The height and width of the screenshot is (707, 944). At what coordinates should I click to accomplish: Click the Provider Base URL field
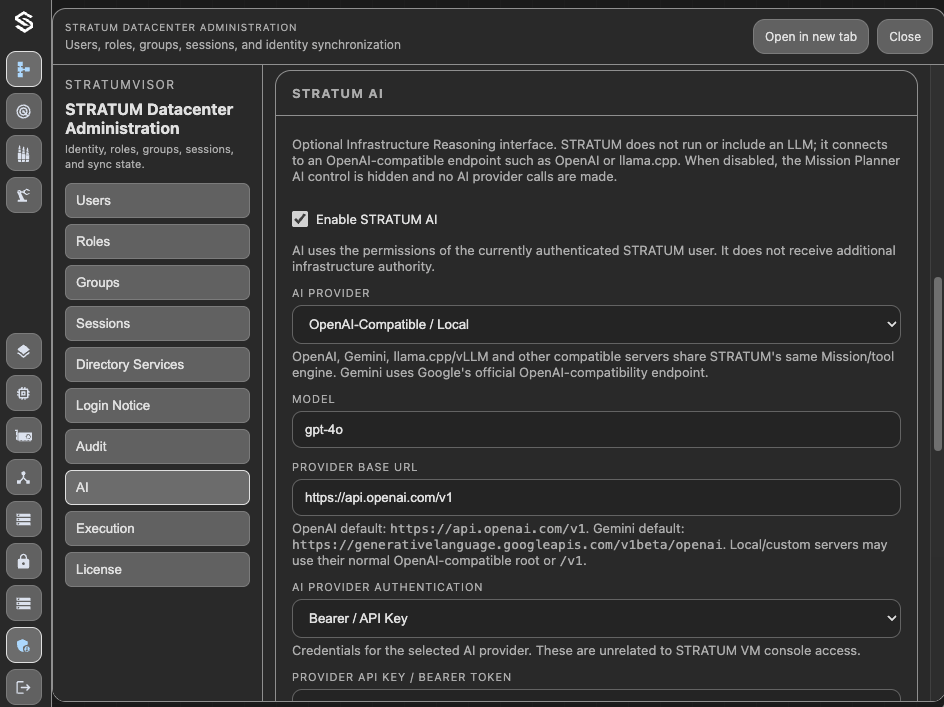(x=596, y=497)
